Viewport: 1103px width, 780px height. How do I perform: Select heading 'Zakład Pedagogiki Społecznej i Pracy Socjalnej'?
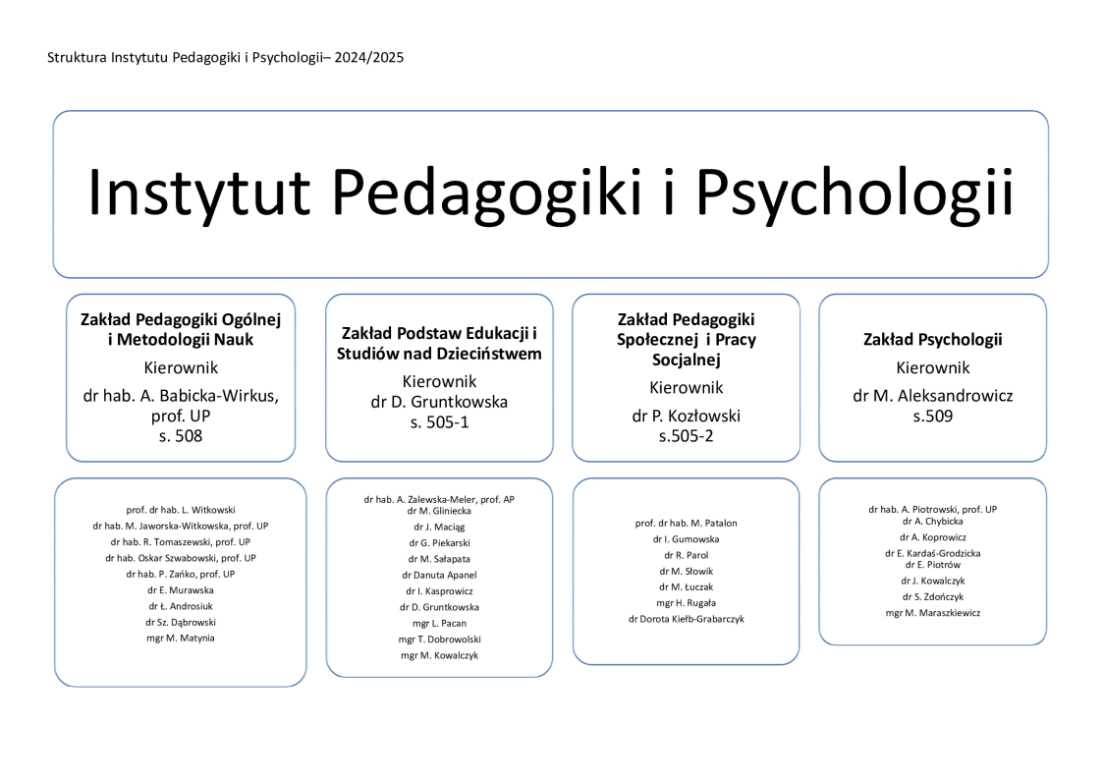[x=686, y=340]
